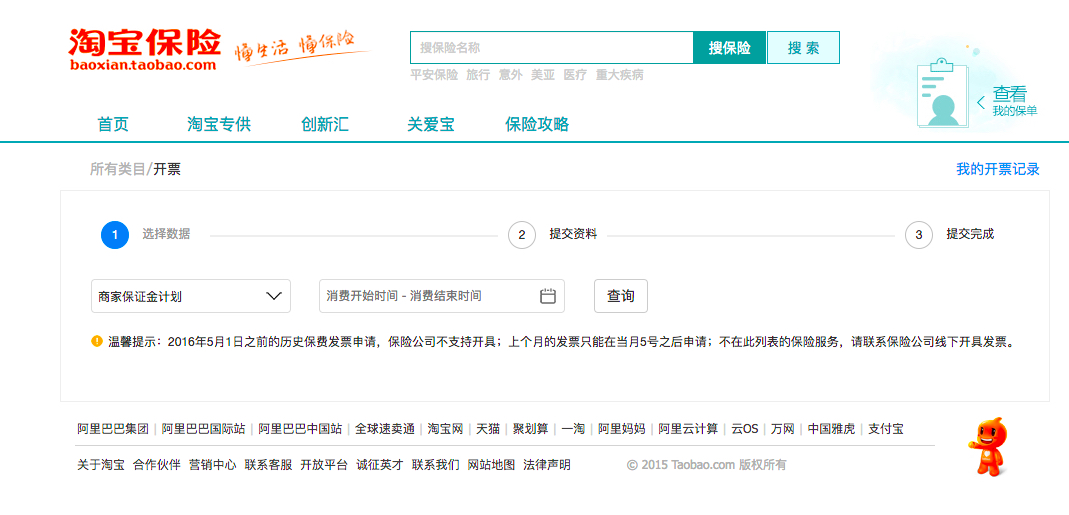Viewport: 1069px width, 515px height.
Task: Click 查看 我的保单 text
Action: (1014, 101)
